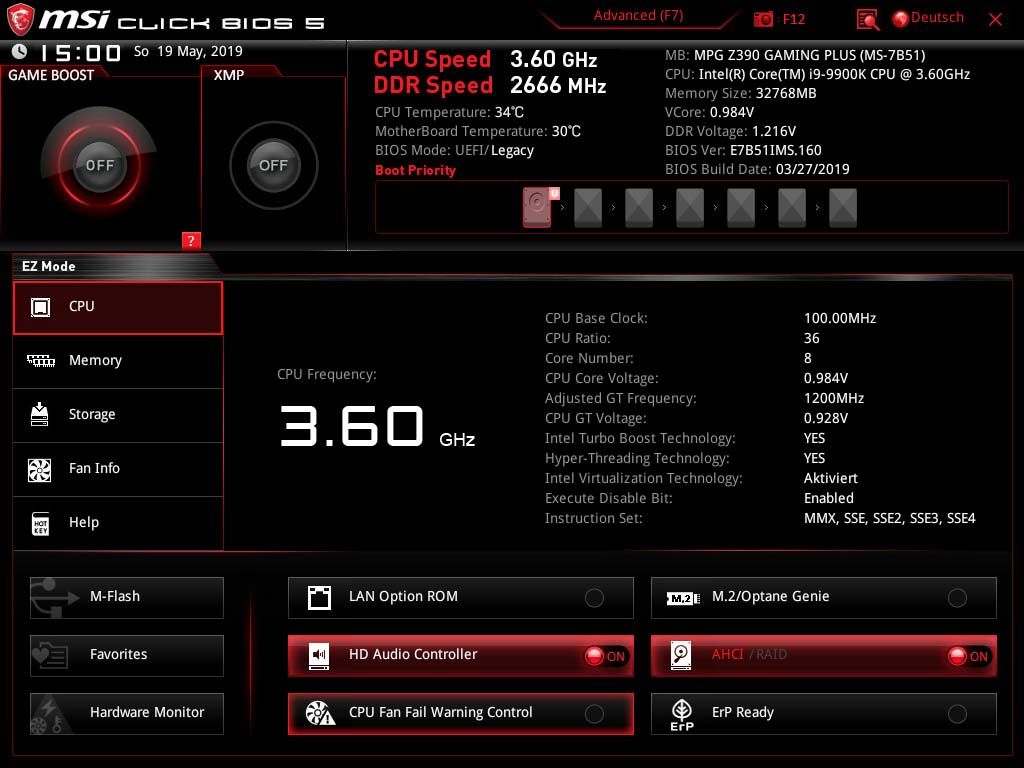Select the third empty boot device slot
This screenshot has width=1024, height=768.
(690, 208)
